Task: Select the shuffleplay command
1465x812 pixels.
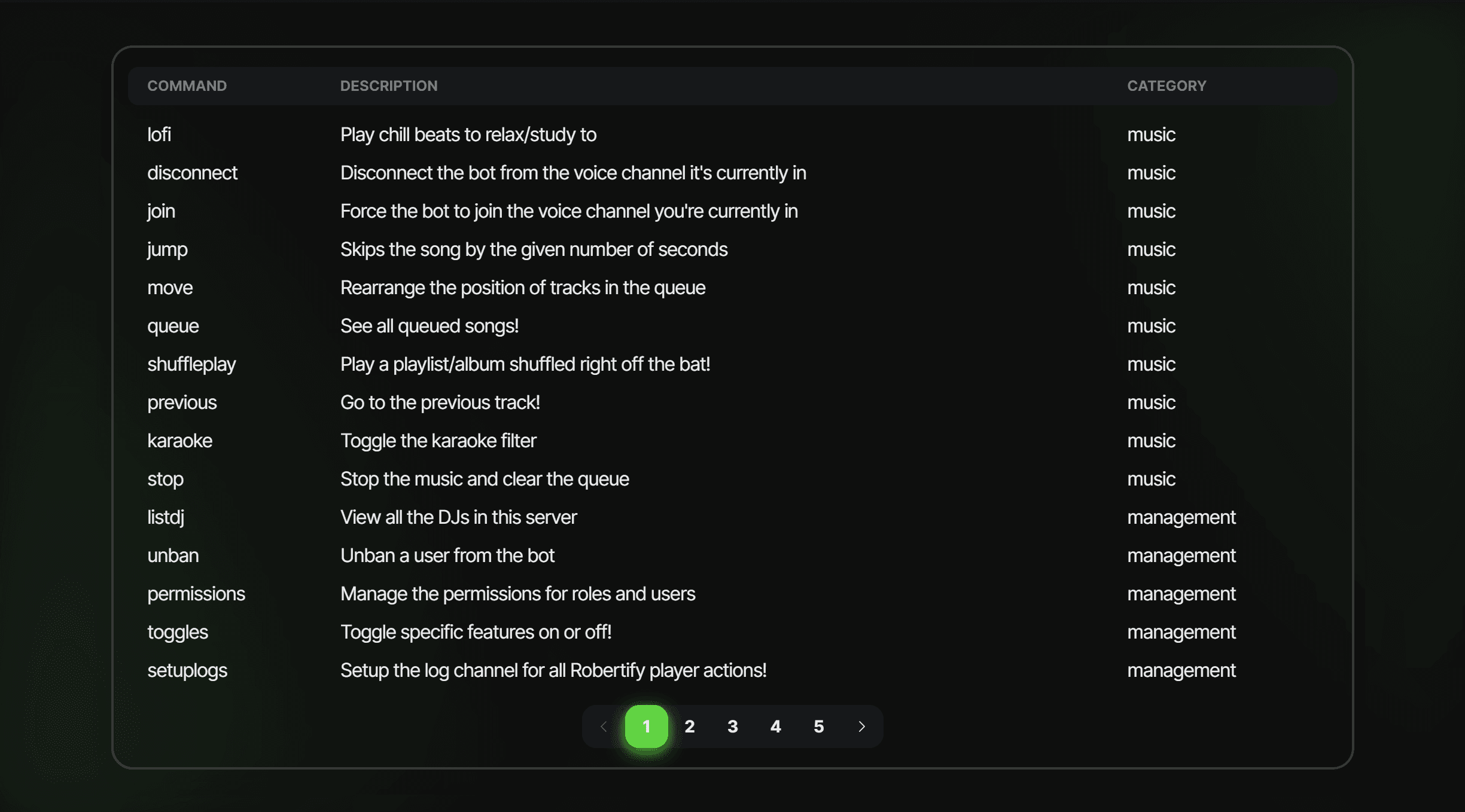Action: (x=191, y=364)
